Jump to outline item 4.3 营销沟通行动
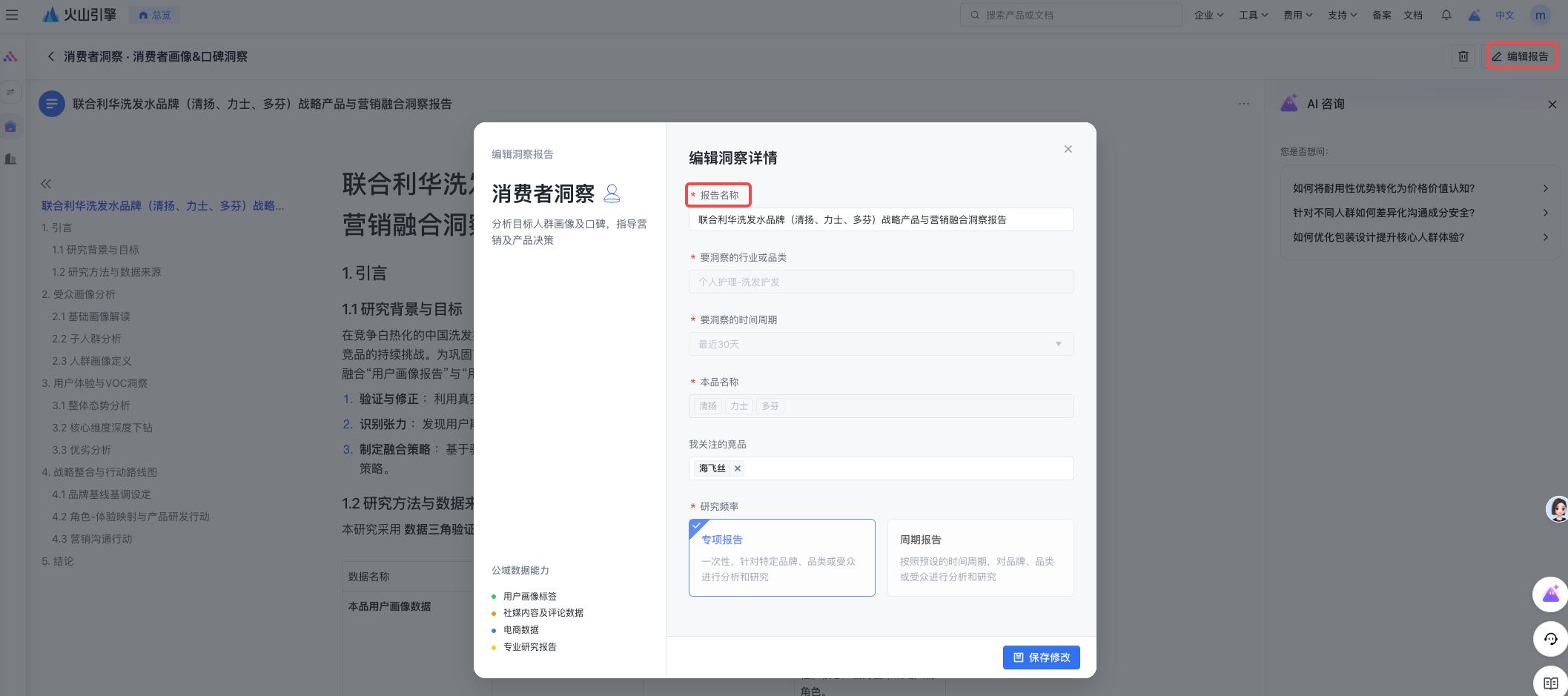 (x=92, y=539)
